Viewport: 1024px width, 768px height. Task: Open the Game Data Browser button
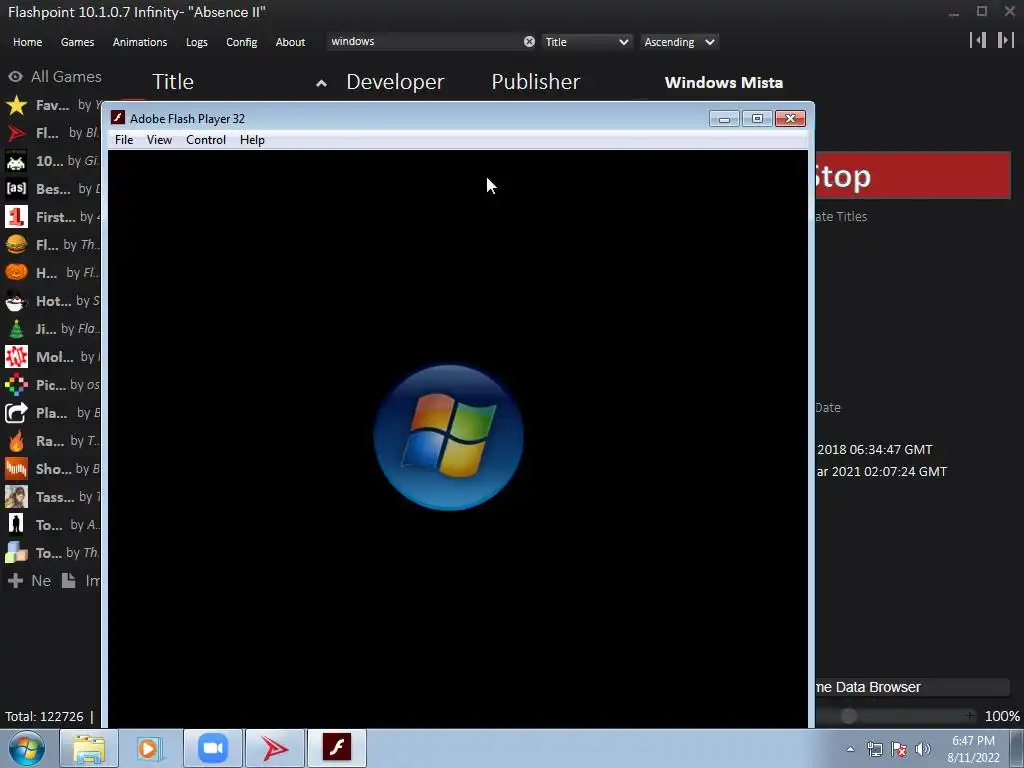coord(912,687)
